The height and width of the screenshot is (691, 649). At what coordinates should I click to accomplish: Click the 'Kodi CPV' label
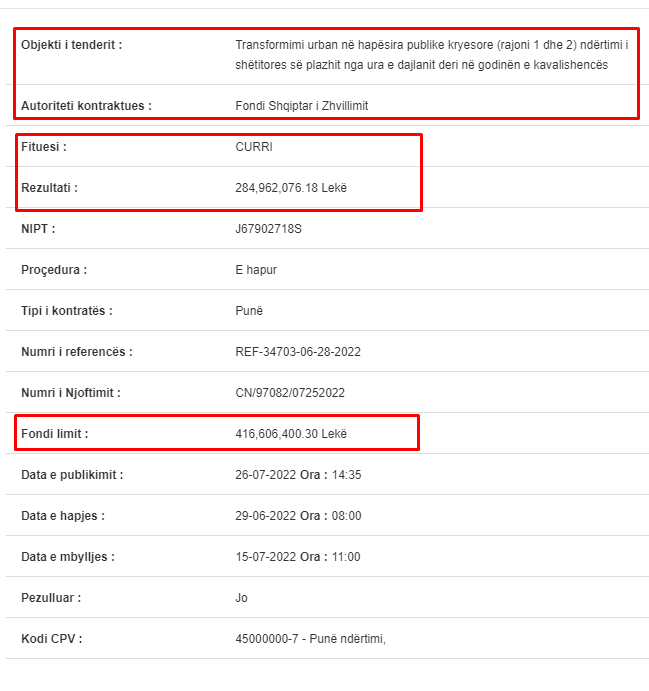pyautogui.click(x=52, y=639)
